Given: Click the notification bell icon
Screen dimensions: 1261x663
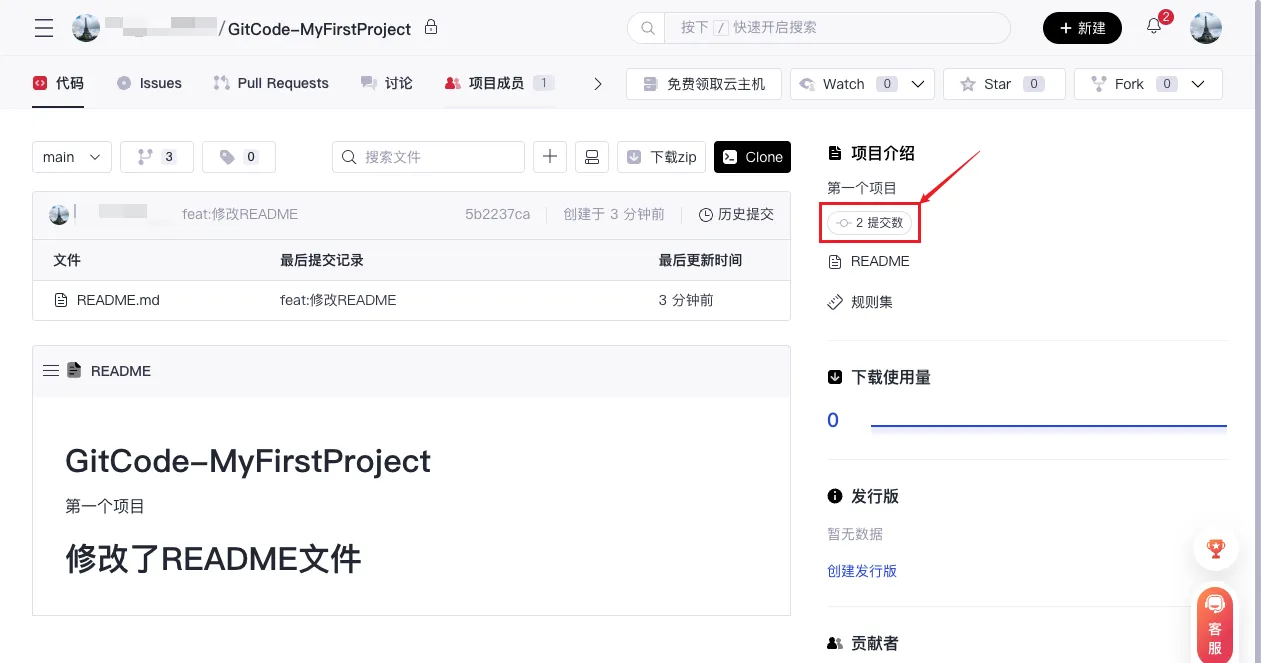Looking at the screenshot, I should click(x=1154, y=27).
